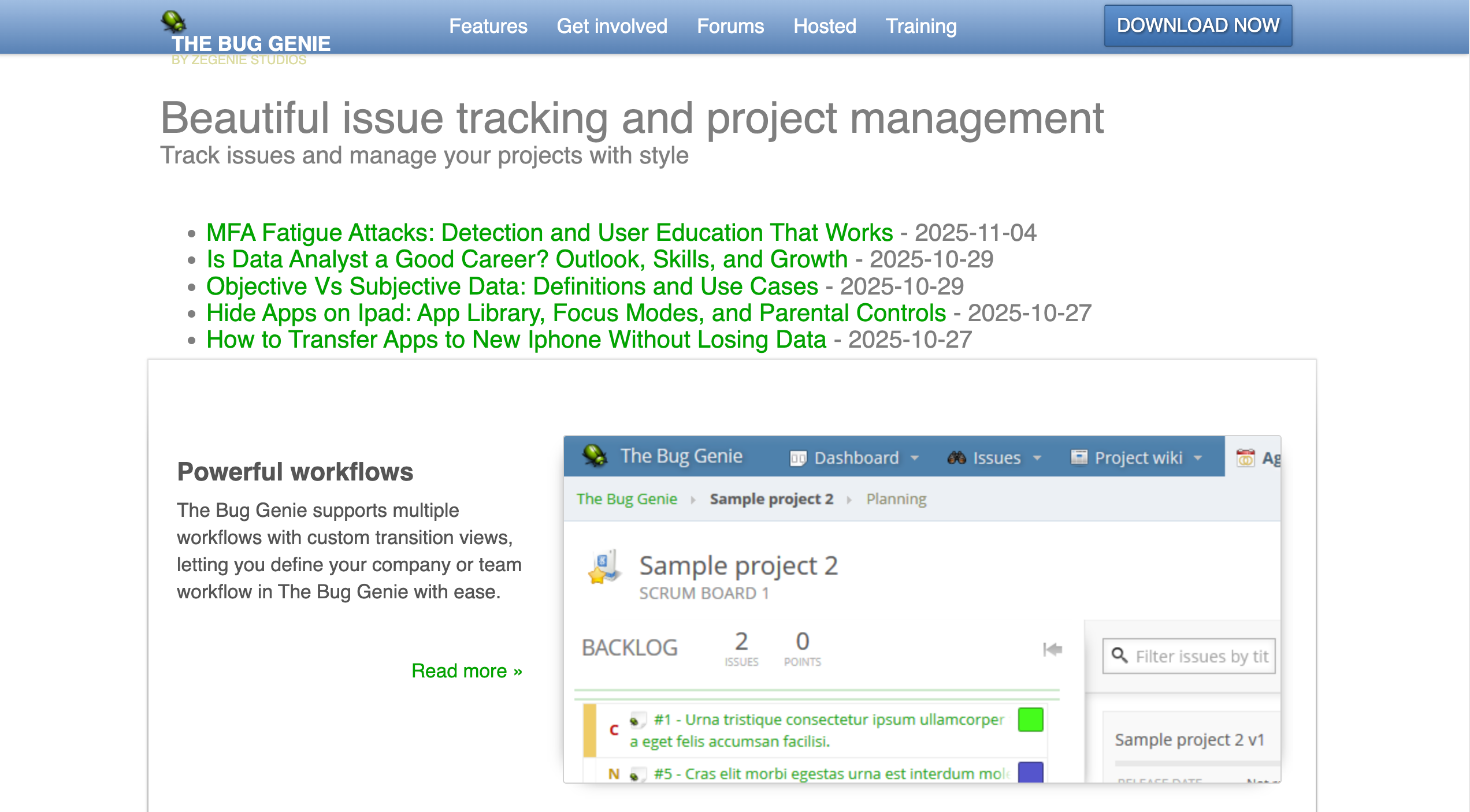Click the Bug Genie beetle logo icon
This screenshot has width=1470, height=812.
coord(173,21)
